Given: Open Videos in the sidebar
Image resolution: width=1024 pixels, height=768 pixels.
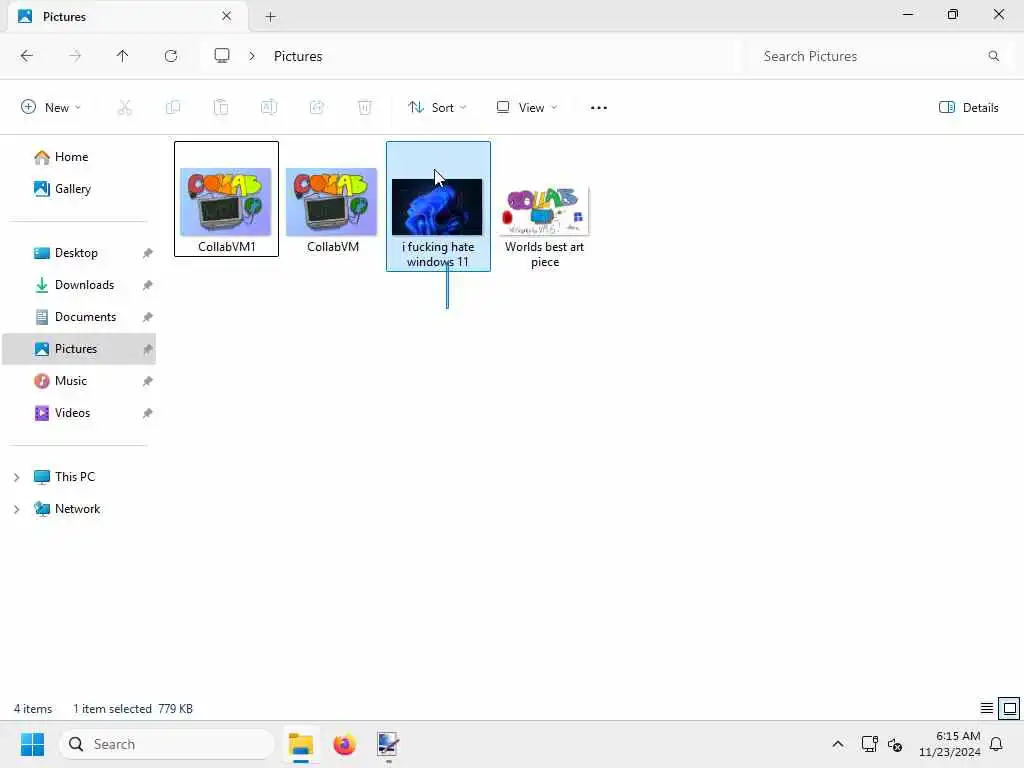Looking at the screenshot, I should point(61,413).
